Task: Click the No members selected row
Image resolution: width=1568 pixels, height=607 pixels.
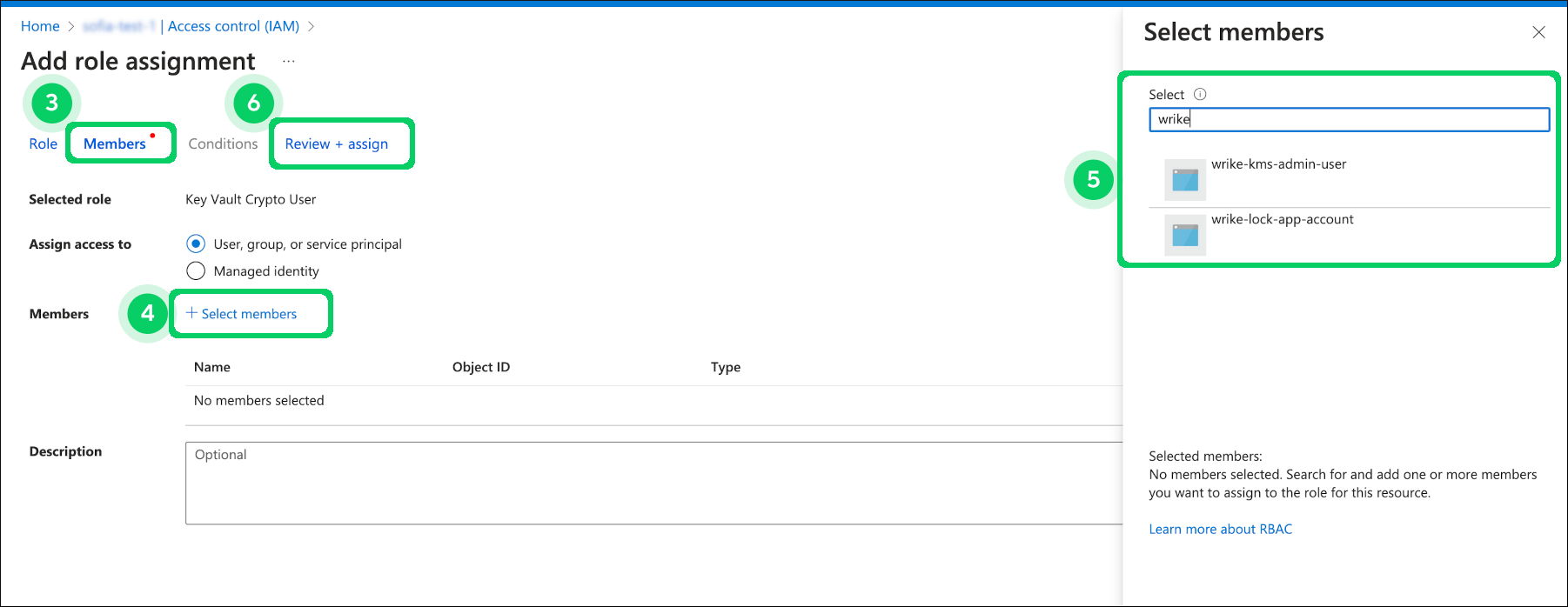Action: coord(653,401)
